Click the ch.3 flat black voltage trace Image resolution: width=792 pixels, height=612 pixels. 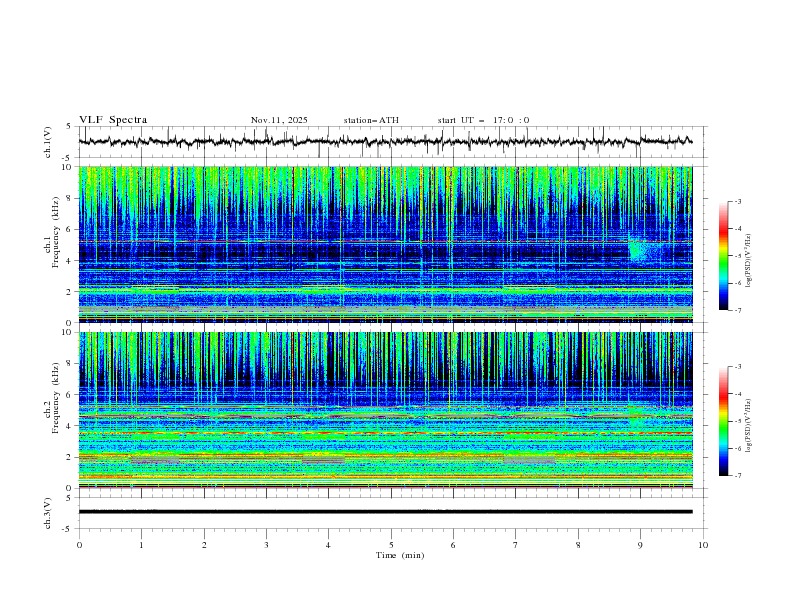(385, 512)
